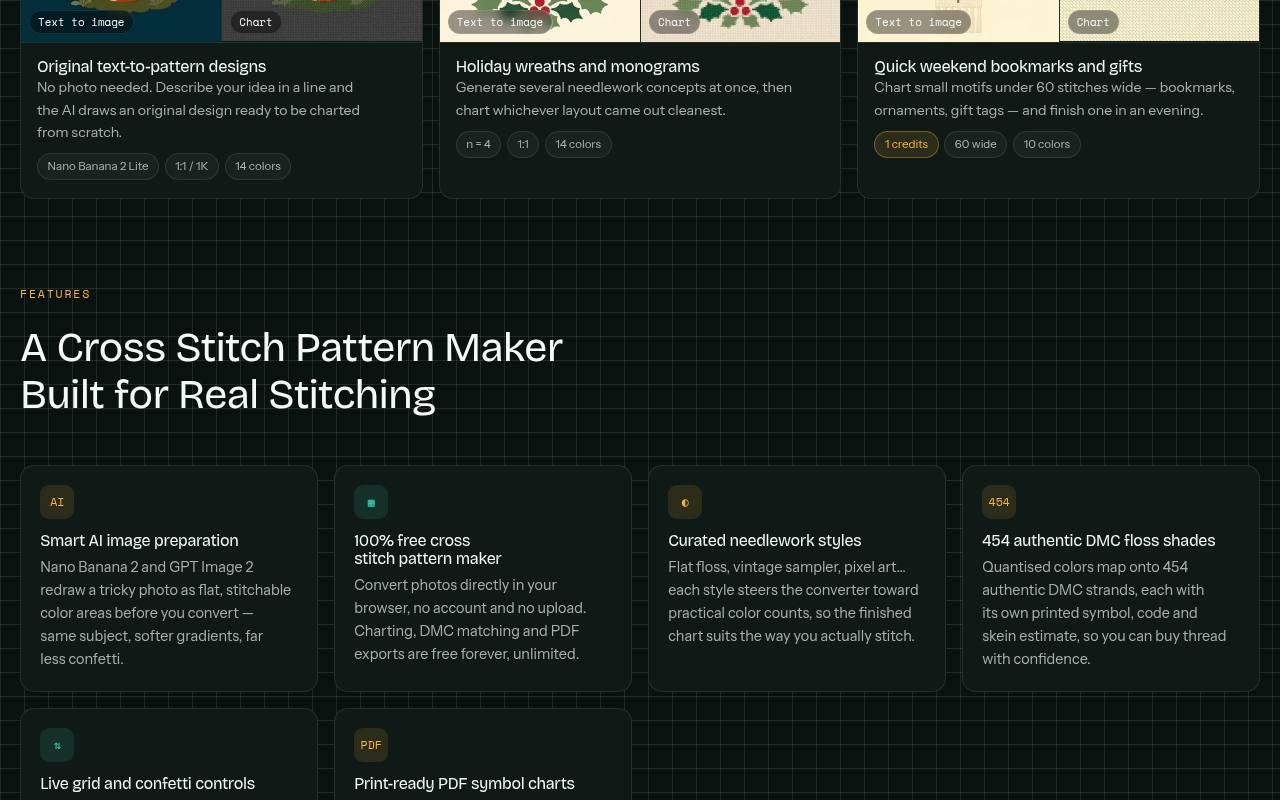The width and height of the screenshot is (1280, 800).
Task: Click the 60 wide tag
Action: tap(976, 144)
